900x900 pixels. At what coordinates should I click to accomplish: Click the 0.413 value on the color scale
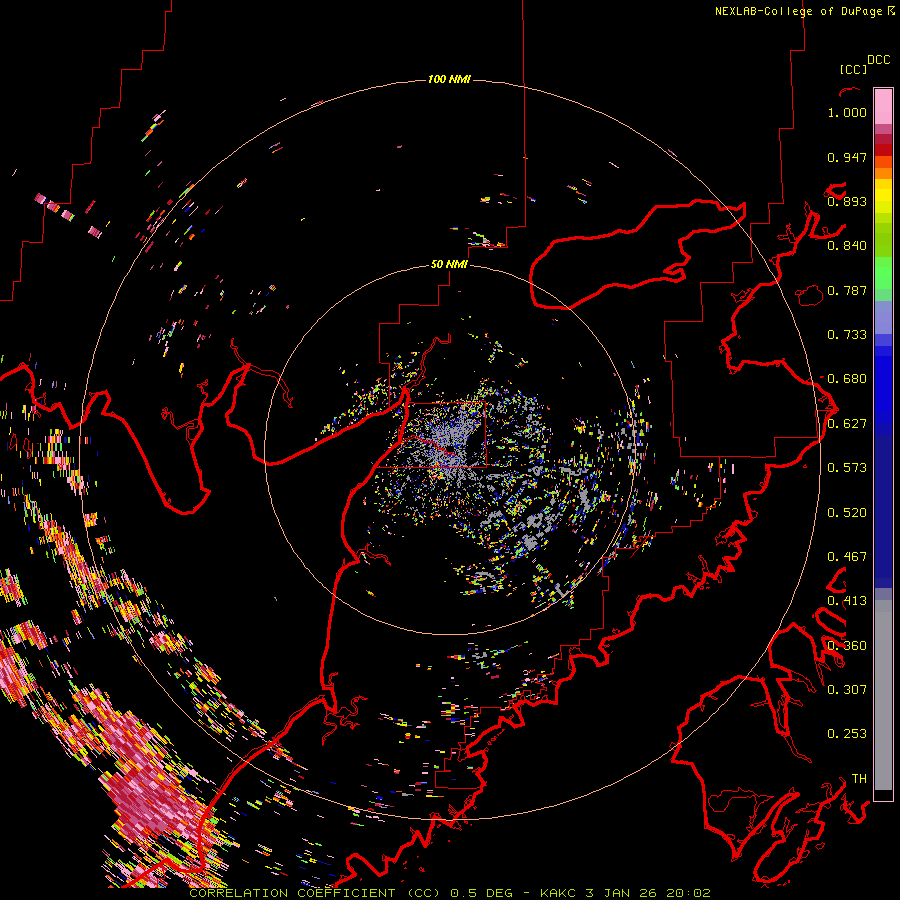(x=847, y=601)
